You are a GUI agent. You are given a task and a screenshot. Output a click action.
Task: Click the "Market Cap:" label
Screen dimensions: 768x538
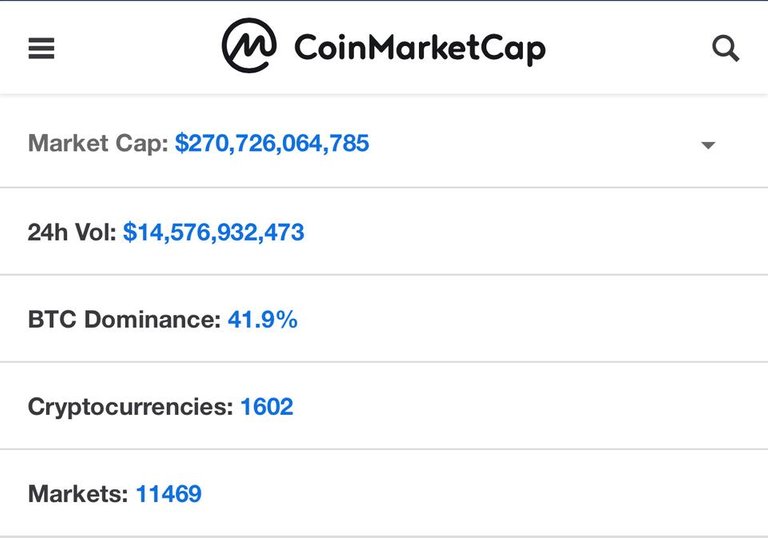tap(98, 143)
